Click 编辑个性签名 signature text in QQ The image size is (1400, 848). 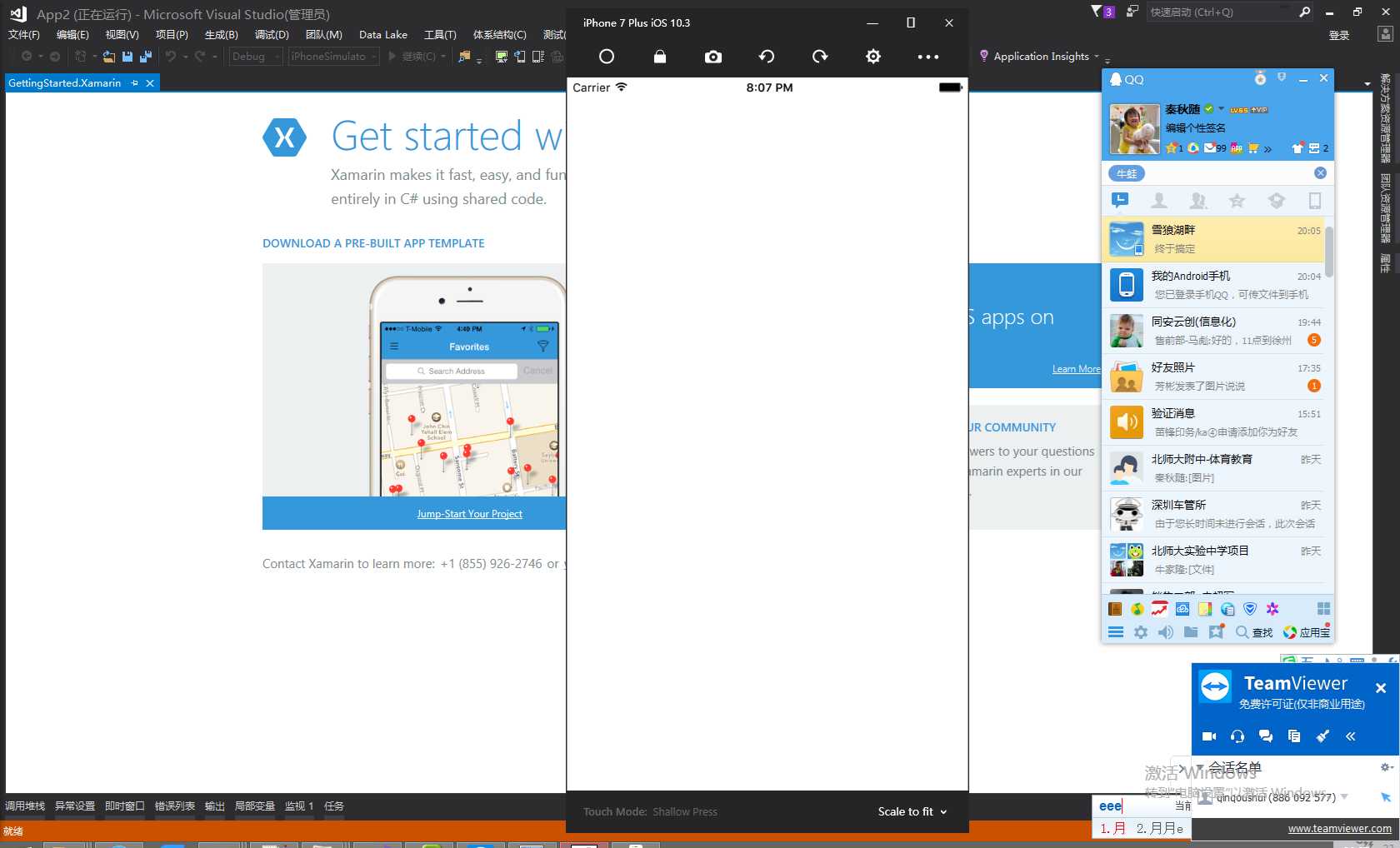tap(1195, 128)
